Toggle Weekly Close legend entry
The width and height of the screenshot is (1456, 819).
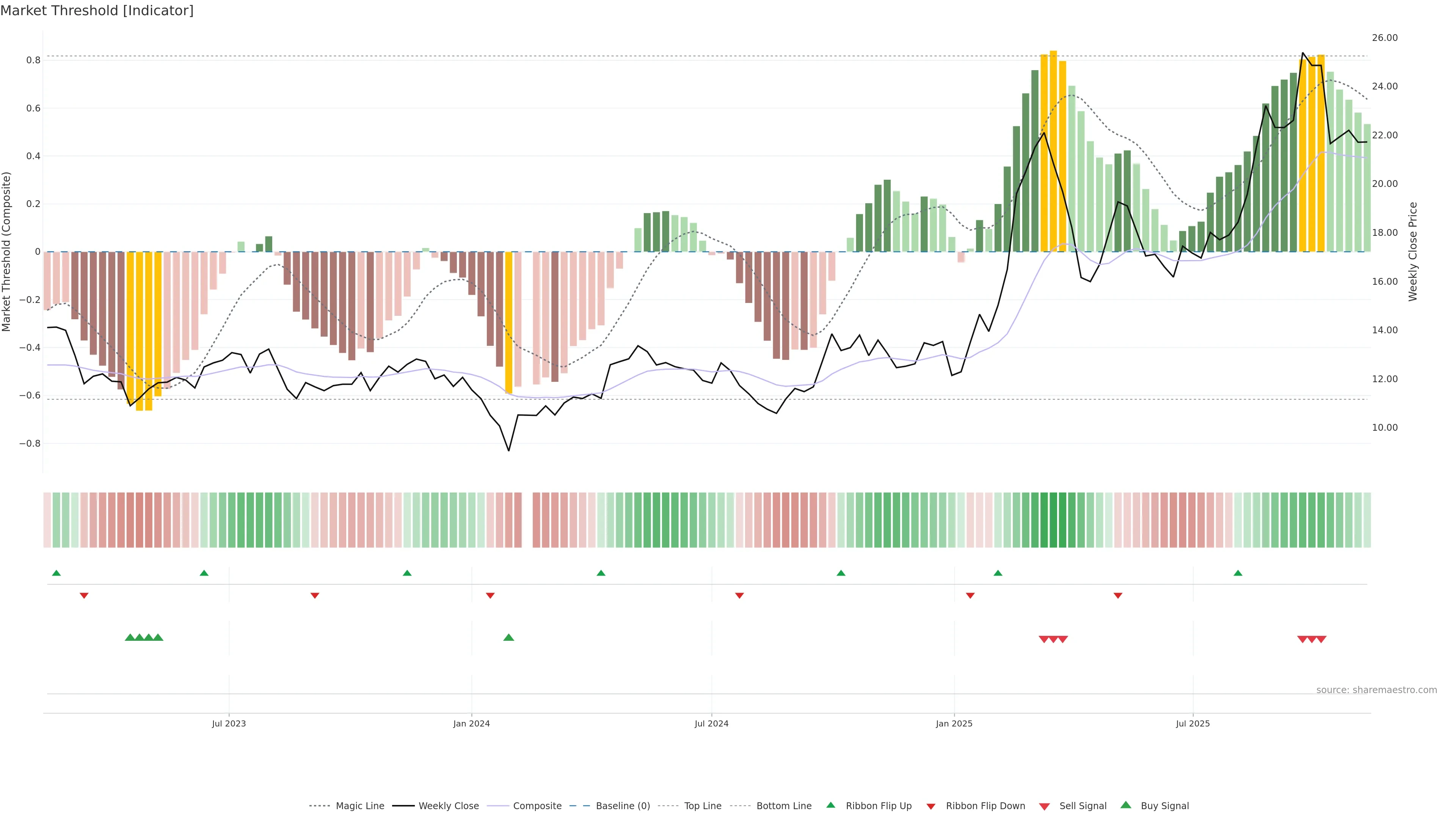click(x=448, y=806)
